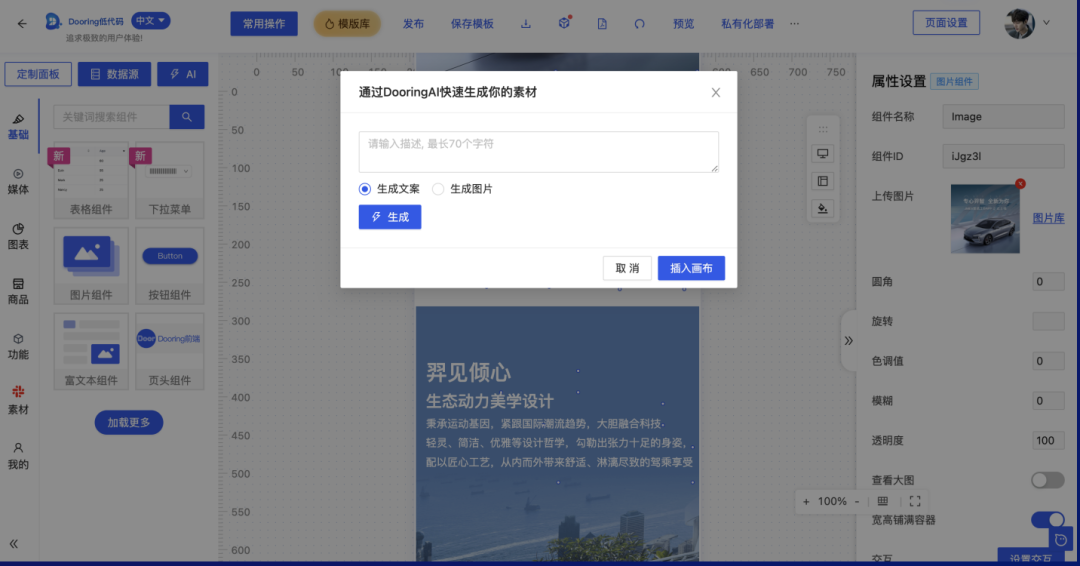The image size is (1080, 566).
Task: Edit the 圆角 corner radius value
Action: point(1048,282)
